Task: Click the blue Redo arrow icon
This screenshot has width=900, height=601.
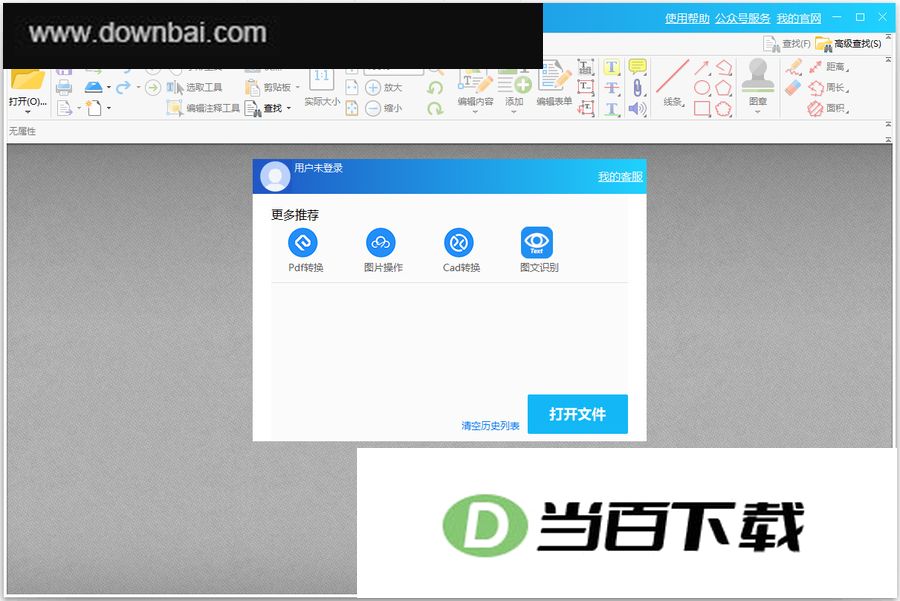Action: pos(123,87)
